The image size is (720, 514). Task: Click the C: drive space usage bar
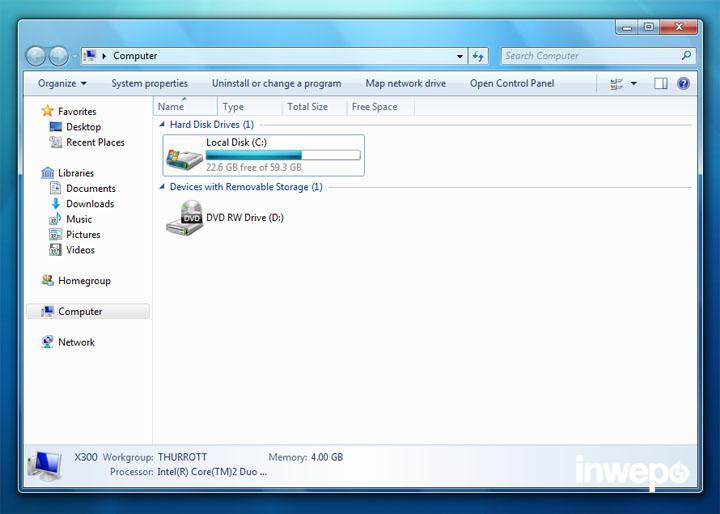pyautogui.click(x=283, y=155)
